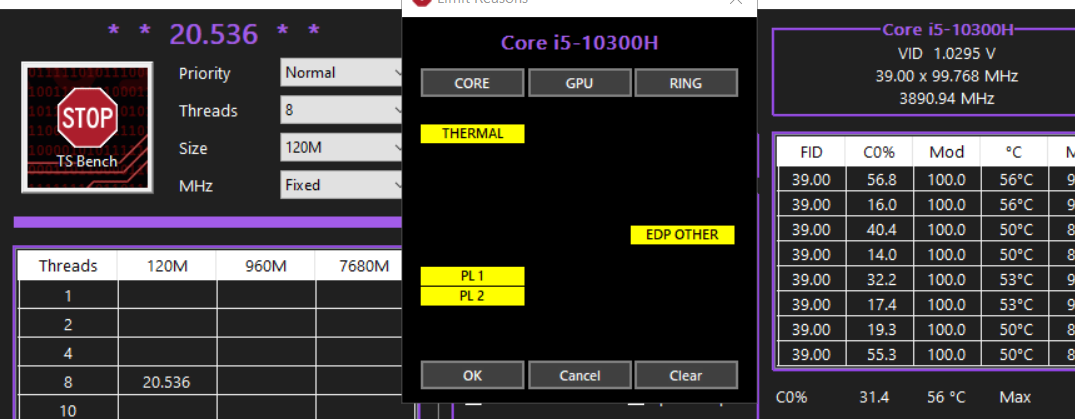Select the 4 threads row label
Screen dimensions: 1075x419
68,353
